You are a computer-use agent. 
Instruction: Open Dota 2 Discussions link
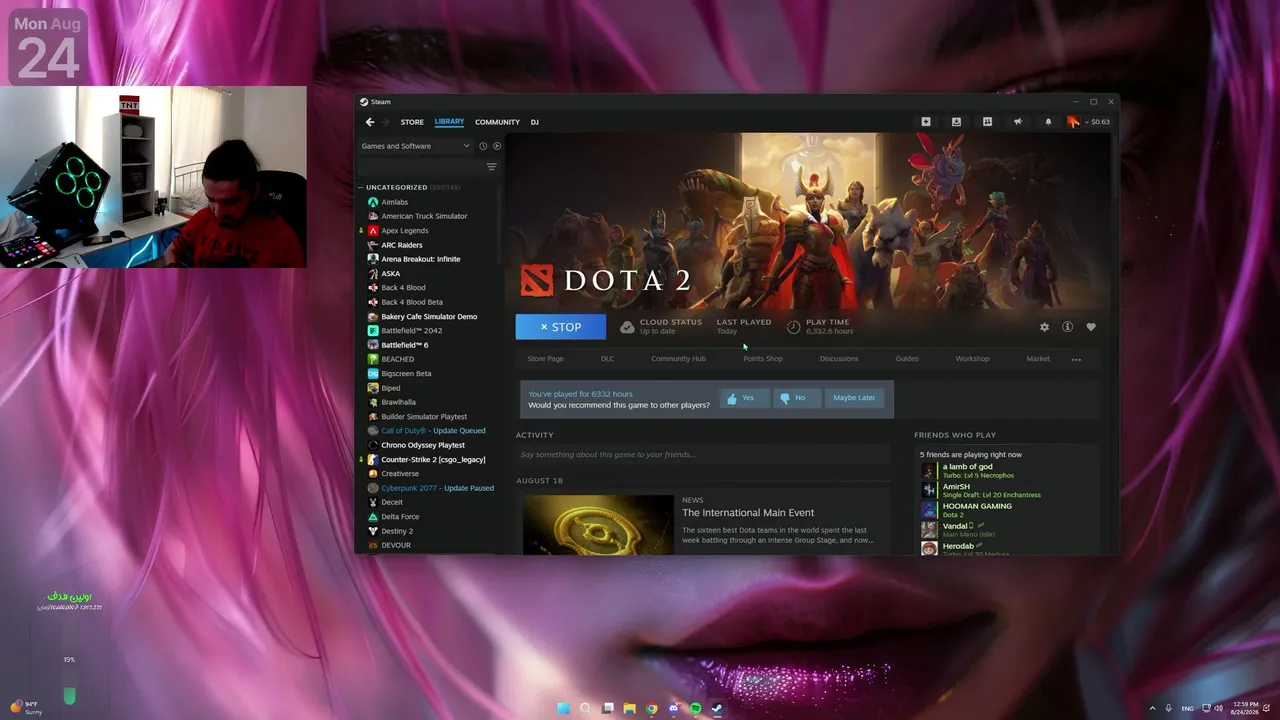pos(839,359)
